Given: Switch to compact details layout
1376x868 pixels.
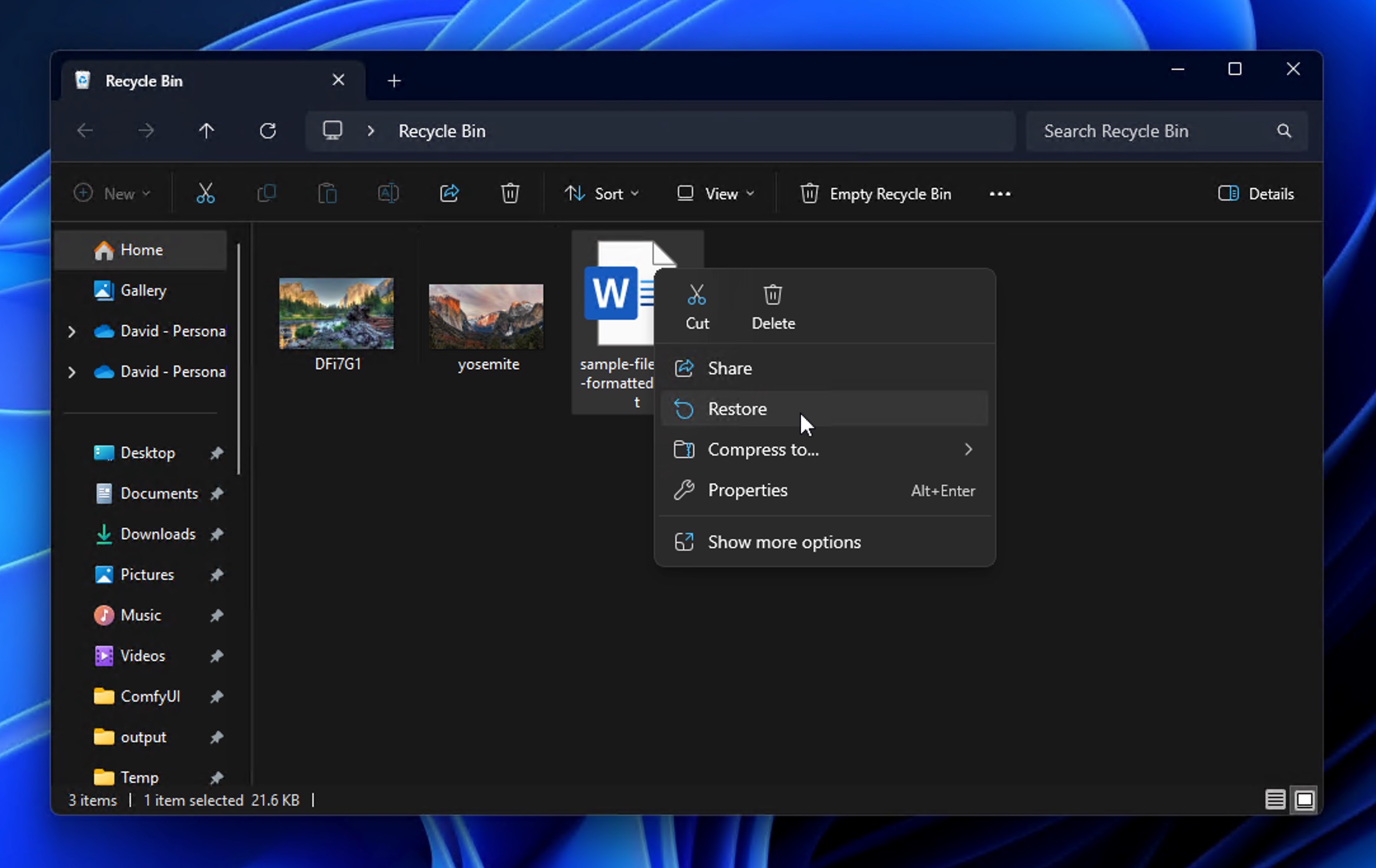Looking at the screenshot, I should pos(1274,800).
